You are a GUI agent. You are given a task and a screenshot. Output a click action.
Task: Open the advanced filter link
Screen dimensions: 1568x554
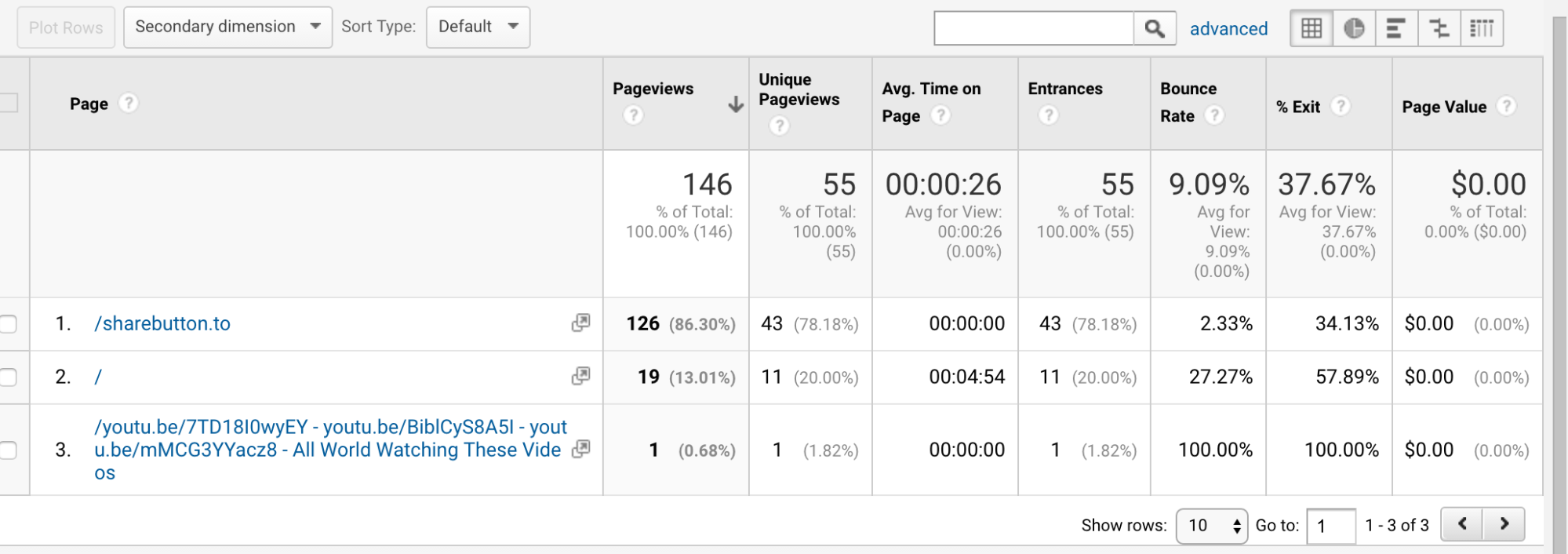click(x=1228, y=29)
